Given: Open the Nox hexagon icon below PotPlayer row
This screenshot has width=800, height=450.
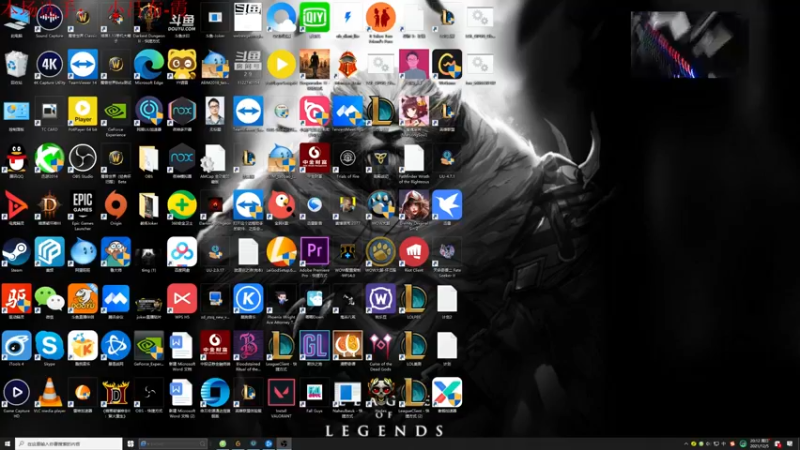Looking at the screenshot, I should [182, 158].
